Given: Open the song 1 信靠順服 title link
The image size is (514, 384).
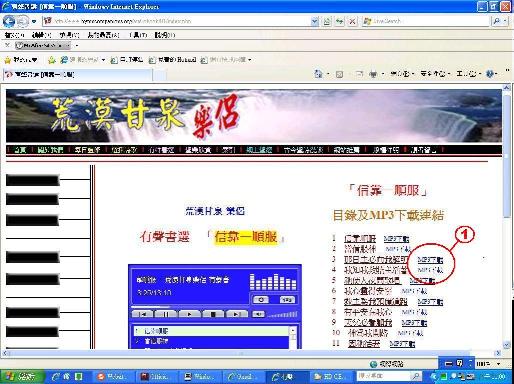Looking at the screenshot, I should tap(360, 238).
